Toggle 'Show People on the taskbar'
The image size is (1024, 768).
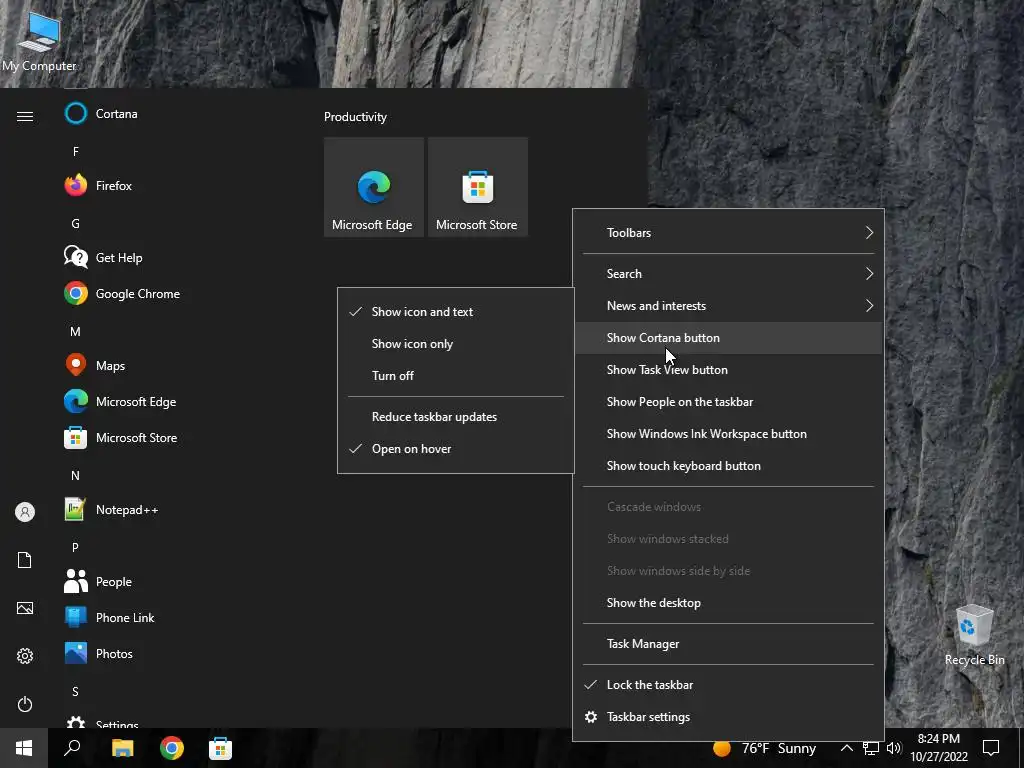[x=728, y=402]
